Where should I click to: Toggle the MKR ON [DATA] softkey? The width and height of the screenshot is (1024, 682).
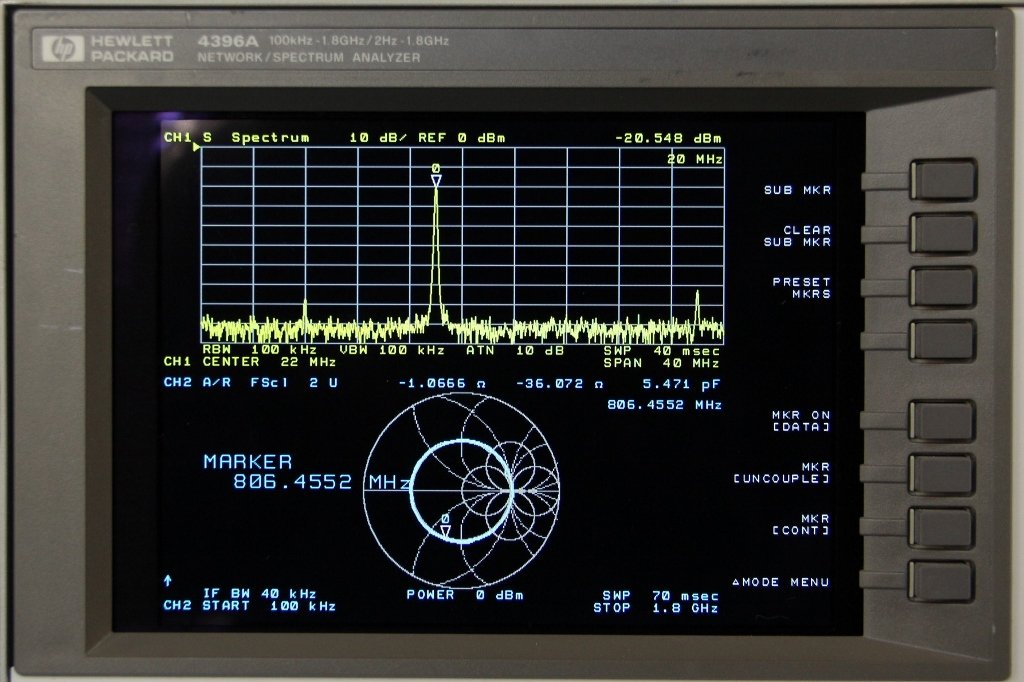(943, 421)
